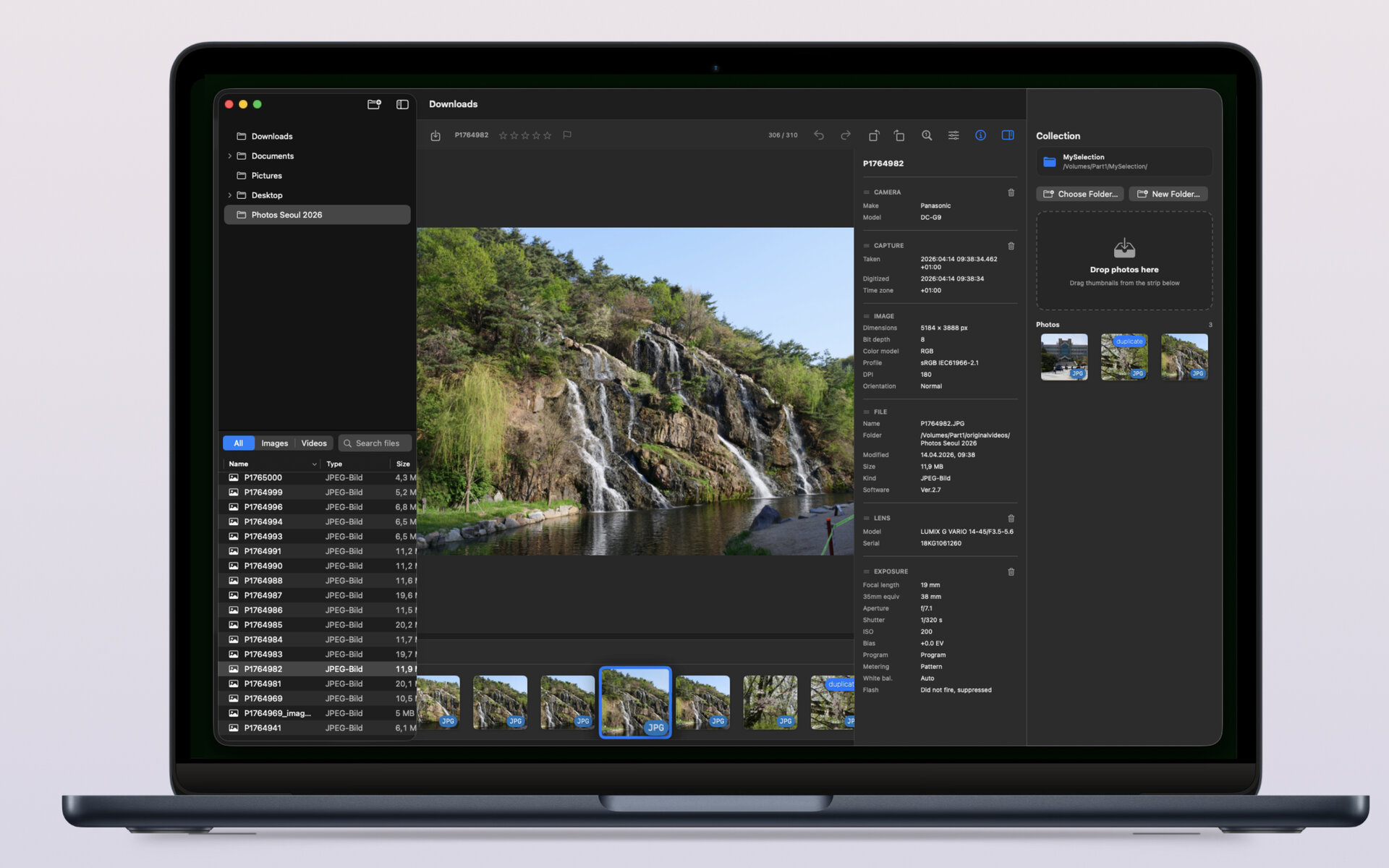1389x868 pixels.
Task: Set rating to two stars
Action: click(x=514, y=135)
